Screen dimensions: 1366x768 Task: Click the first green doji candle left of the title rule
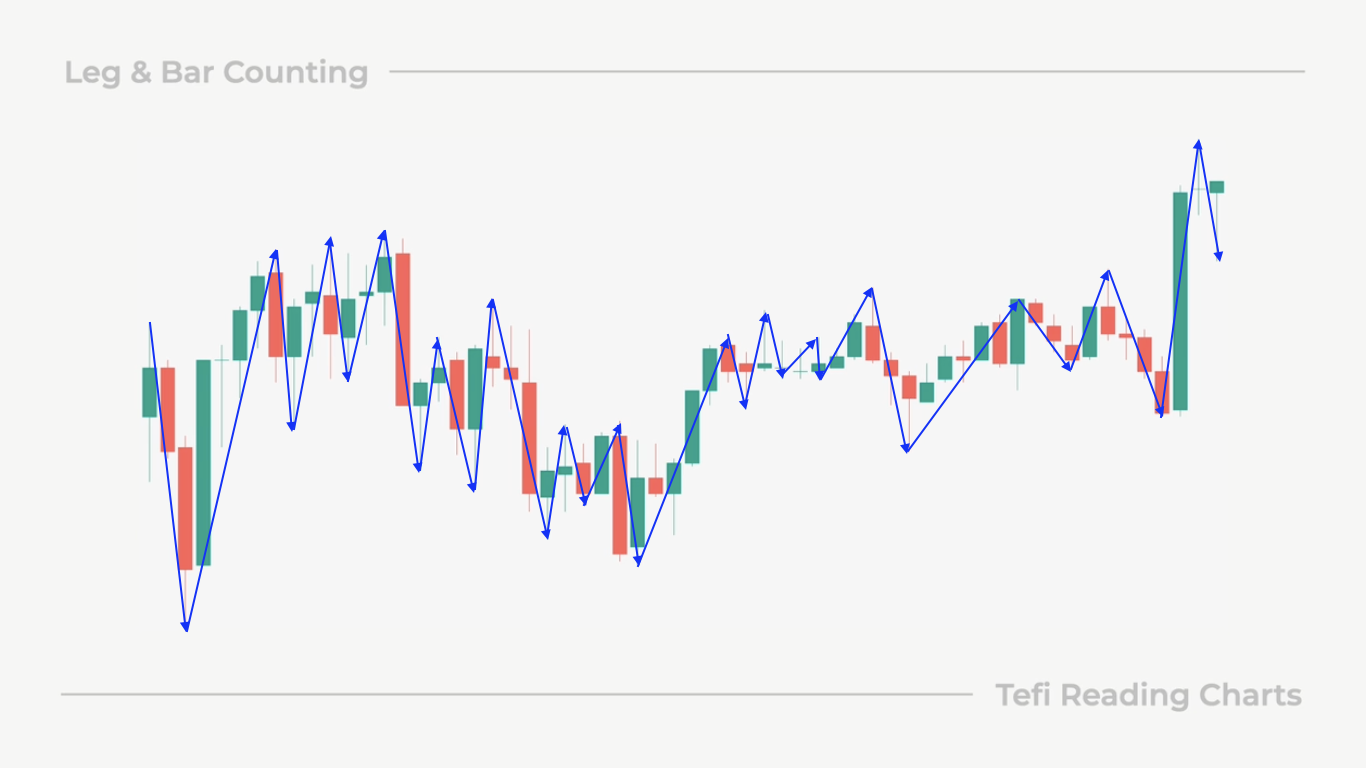tap(222, 360)
